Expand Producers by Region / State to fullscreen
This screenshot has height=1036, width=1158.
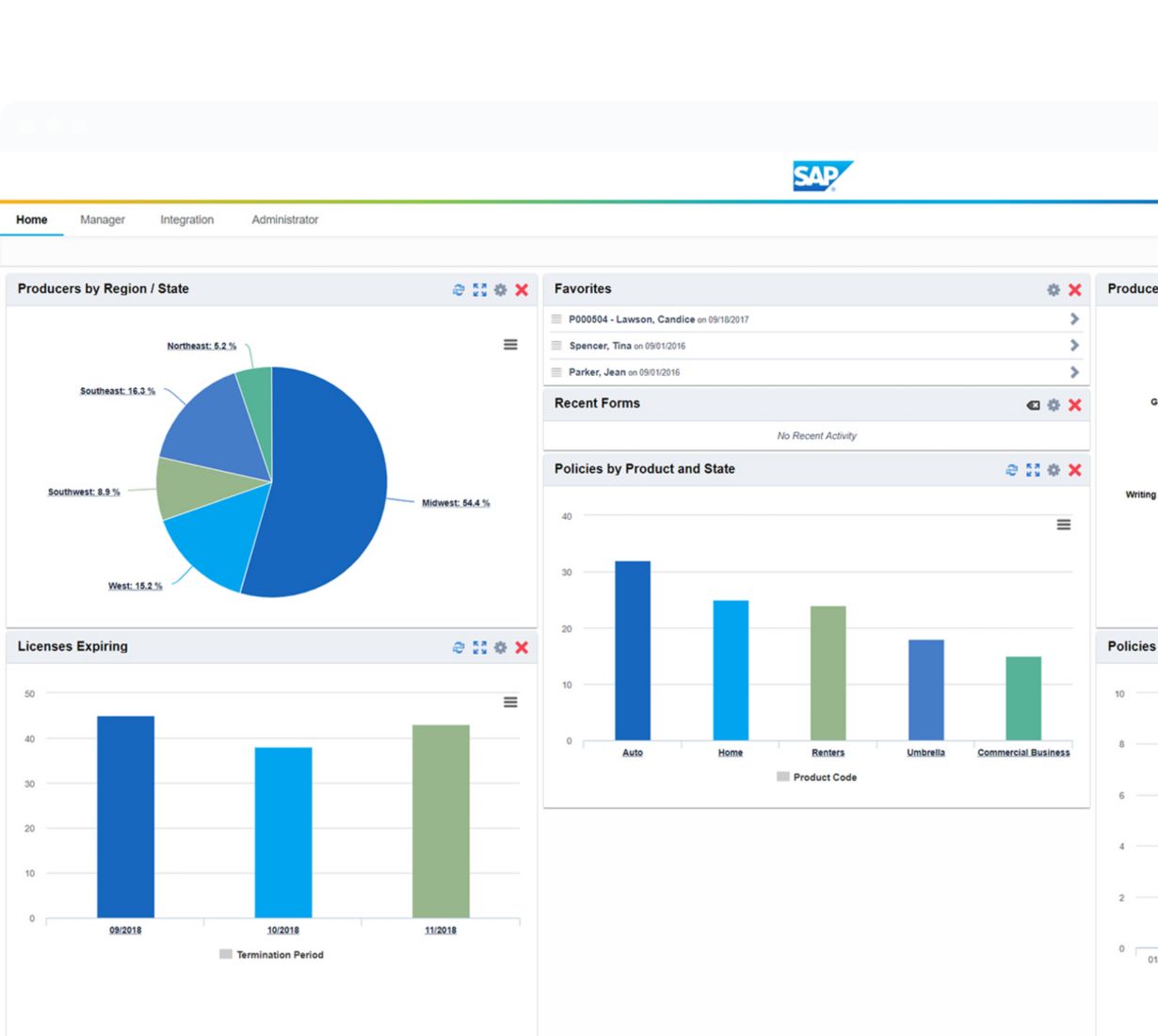pos(479,290)
